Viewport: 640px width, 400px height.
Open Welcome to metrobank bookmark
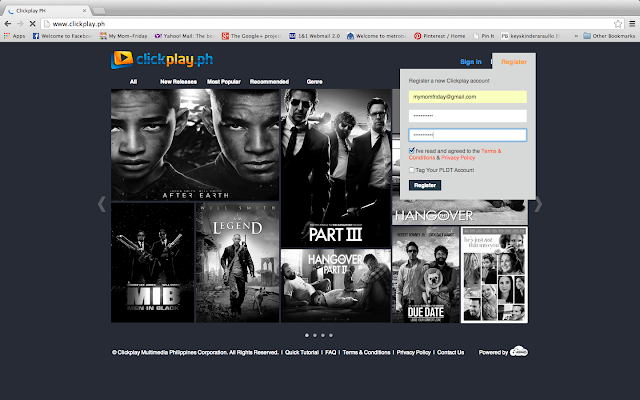click(376, 36)
